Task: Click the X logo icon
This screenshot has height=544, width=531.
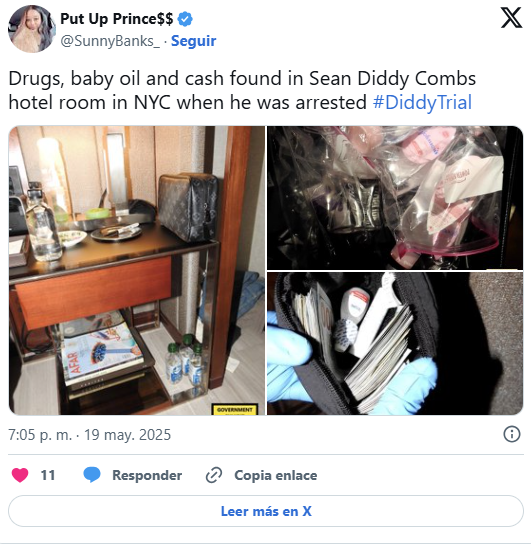Action: 511,18
